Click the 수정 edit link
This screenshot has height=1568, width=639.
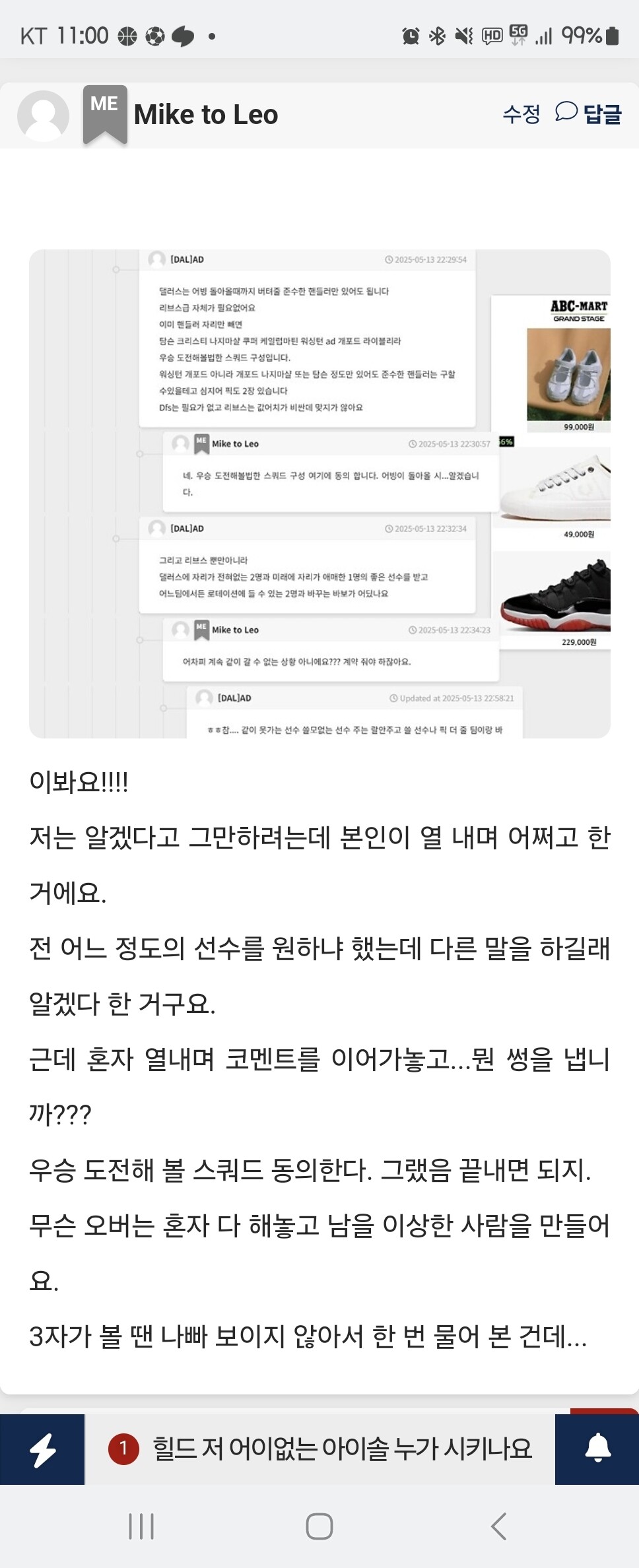521,114
